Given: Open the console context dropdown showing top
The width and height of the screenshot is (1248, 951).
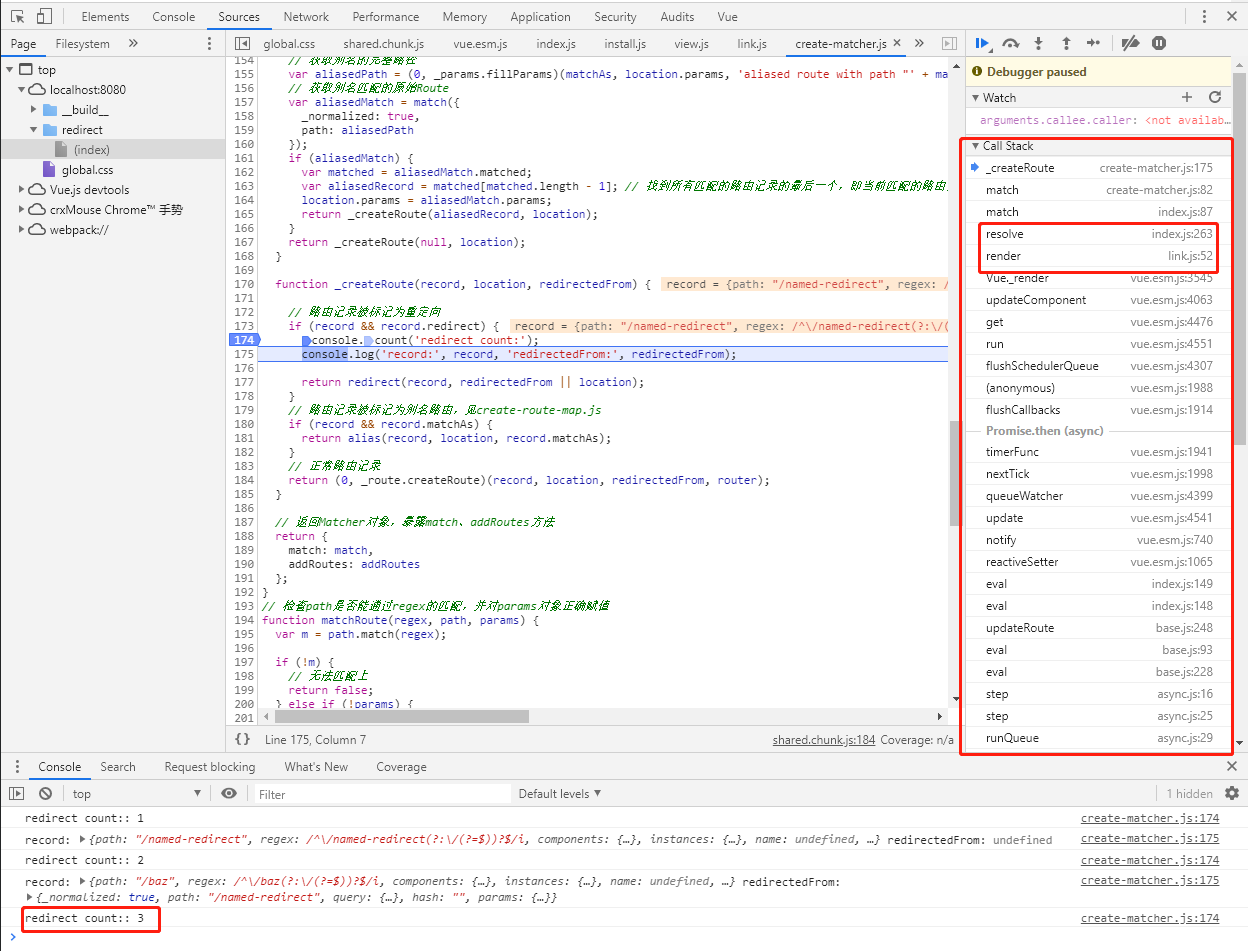Looking at the screenshot, I should [x=137, y=793].
